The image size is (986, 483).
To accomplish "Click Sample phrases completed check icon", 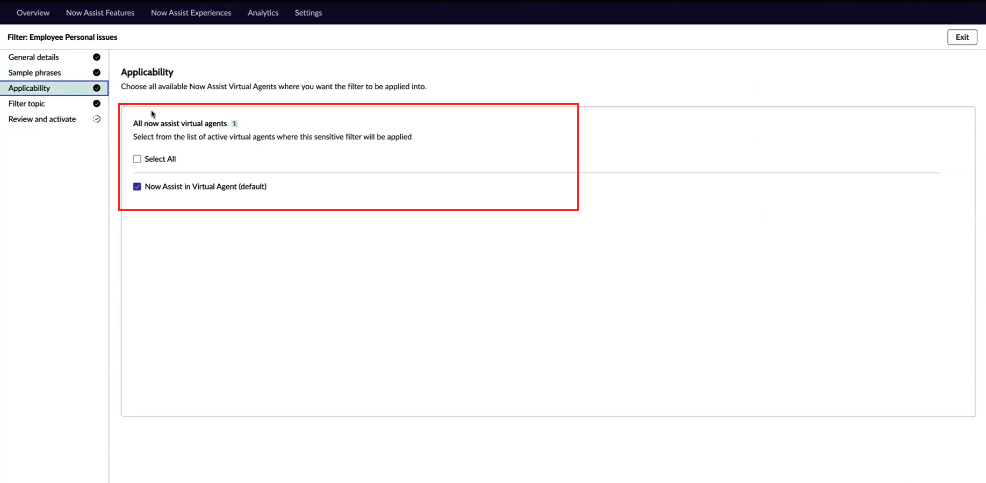I will coord(97,73).
